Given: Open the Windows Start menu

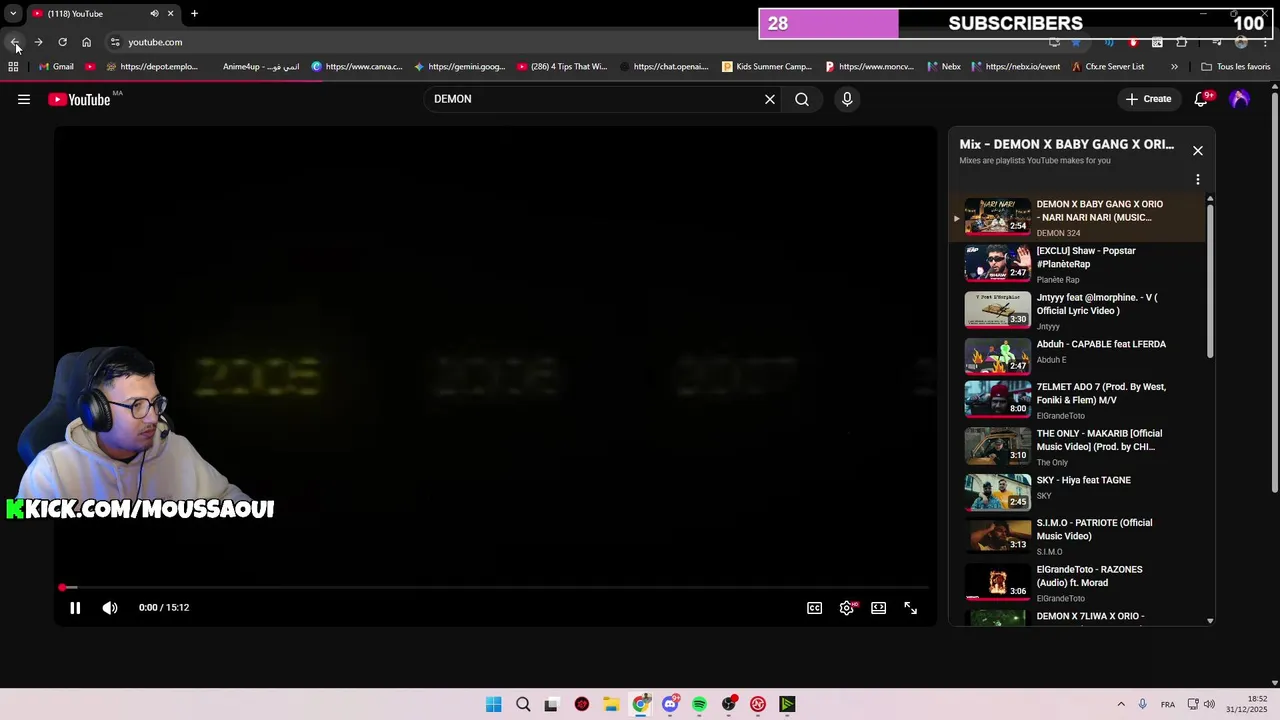Looking at the screenshot, I should [x=494, y=705].
